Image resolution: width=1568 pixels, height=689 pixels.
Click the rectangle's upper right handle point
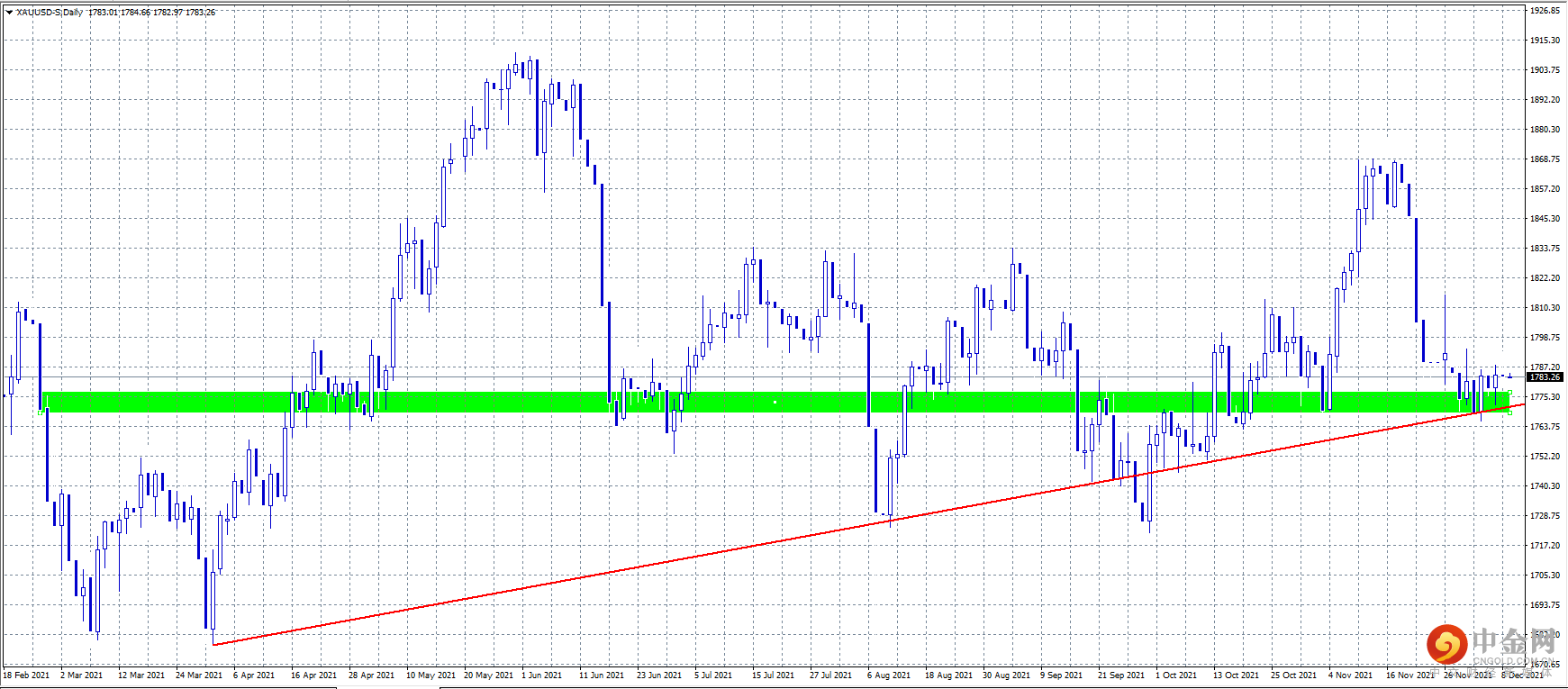pyautogui.click(x=1509, y=392)
